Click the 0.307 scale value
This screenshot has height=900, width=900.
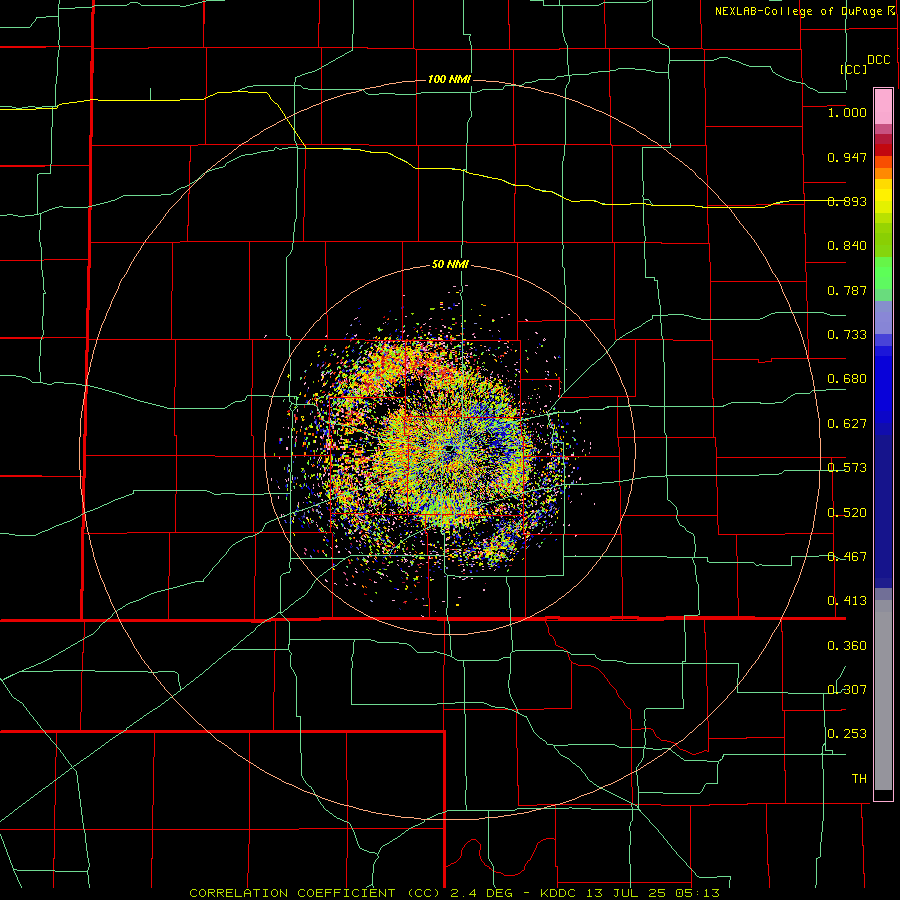pos(847,690)
